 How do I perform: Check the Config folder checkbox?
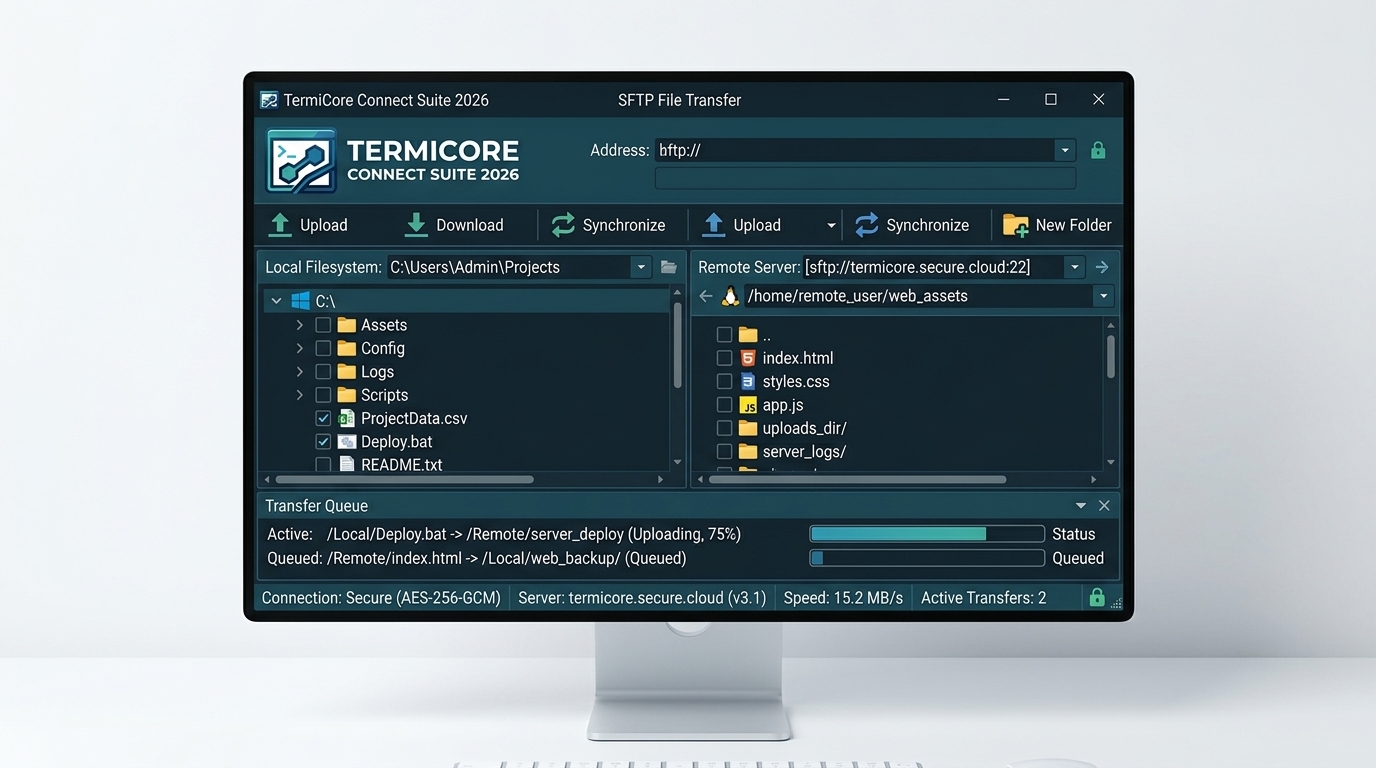pyautogui.click(x=323, y=348)
